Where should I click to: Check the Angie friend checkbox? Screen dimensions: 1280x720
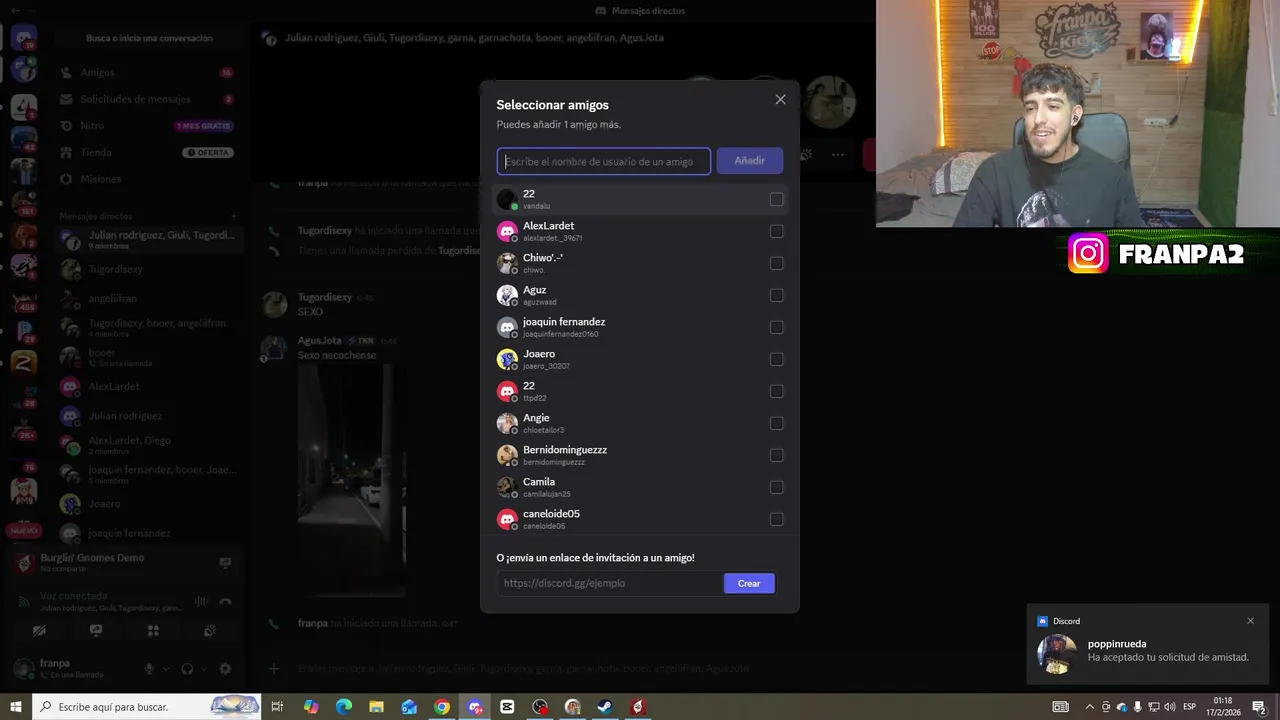(x=776, y=424)
